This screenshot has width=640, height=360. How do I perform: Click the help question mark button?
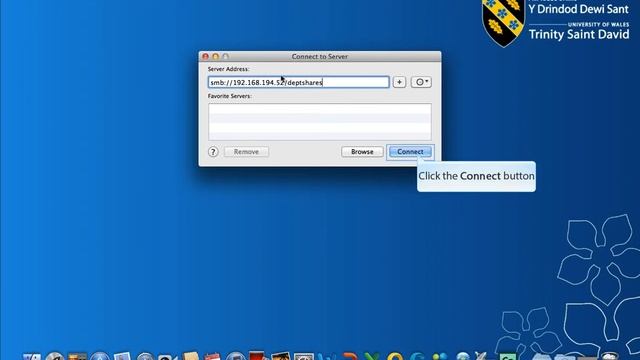213,152
